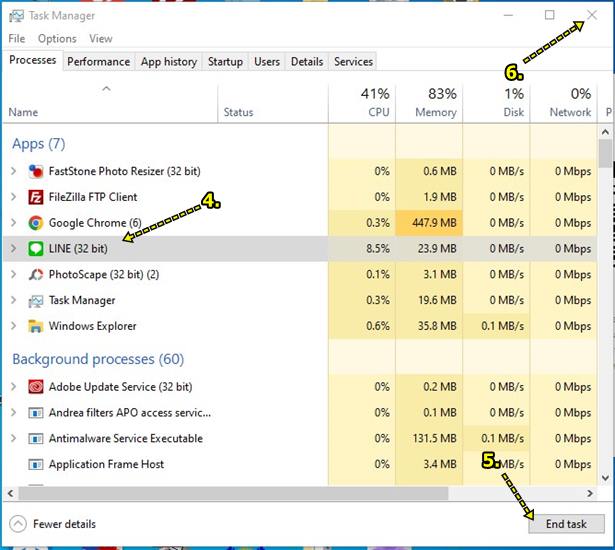615x550 pixels.
Task: Collapse view using the Fewer details arrow icon
Action: point(18,524)
